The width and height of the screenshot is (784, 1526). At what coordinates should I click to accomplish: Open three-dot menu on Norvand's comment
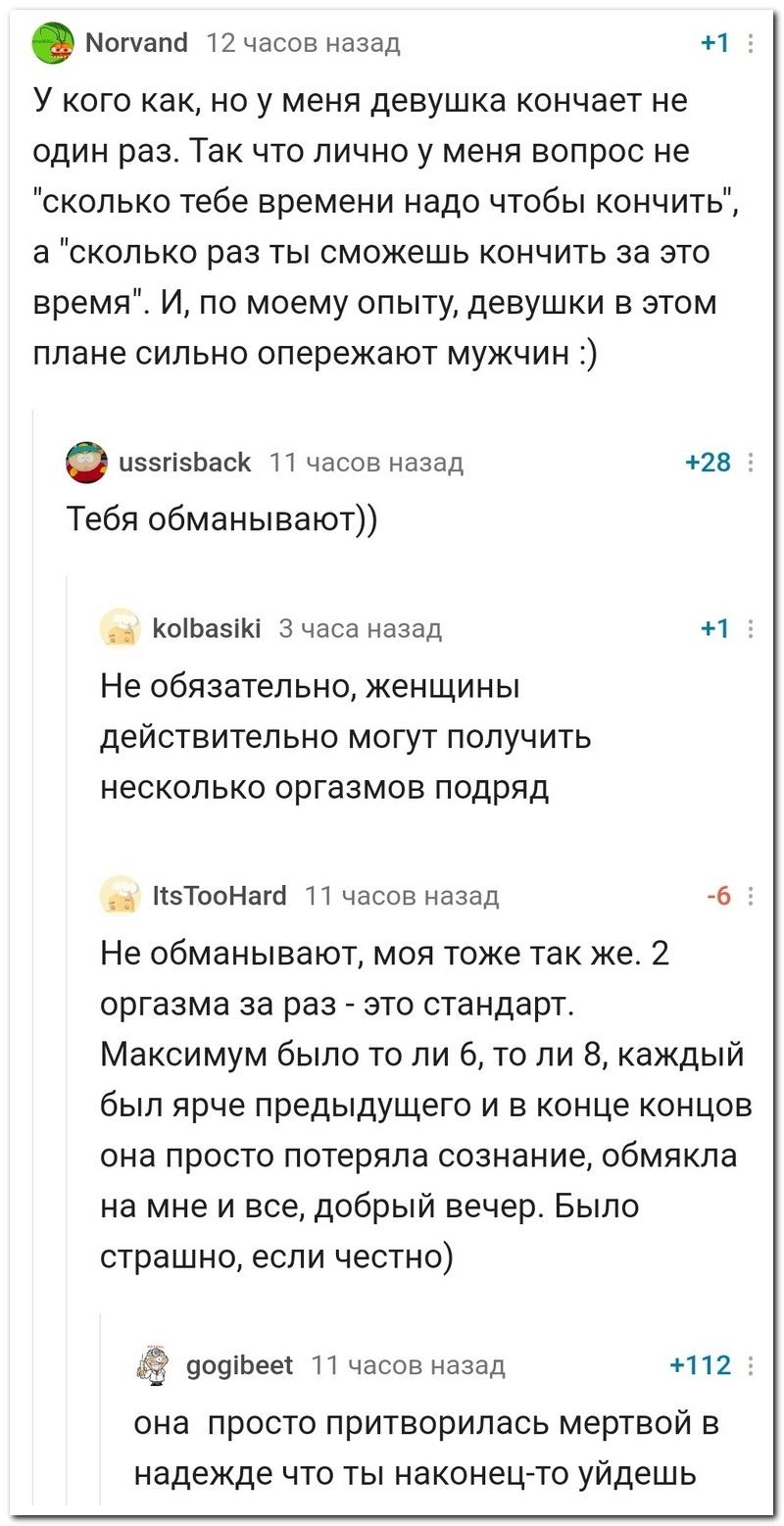[x=751, y=44]
